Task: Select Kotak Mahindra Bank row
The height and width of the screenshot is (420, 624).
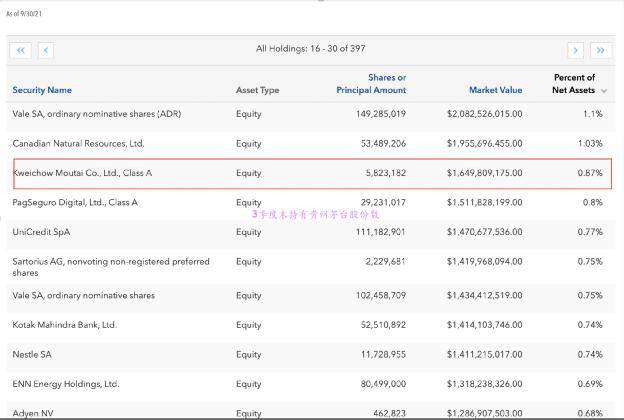Action: (311, 325)
